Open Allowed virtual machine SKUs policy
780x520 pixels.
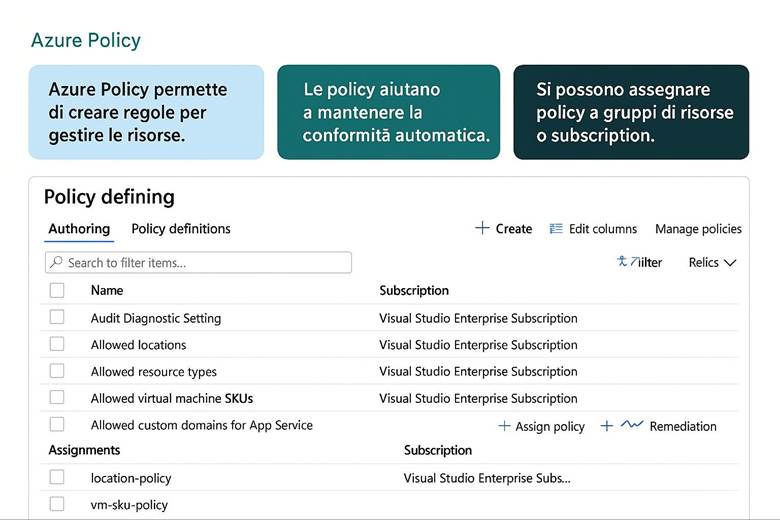172,398
